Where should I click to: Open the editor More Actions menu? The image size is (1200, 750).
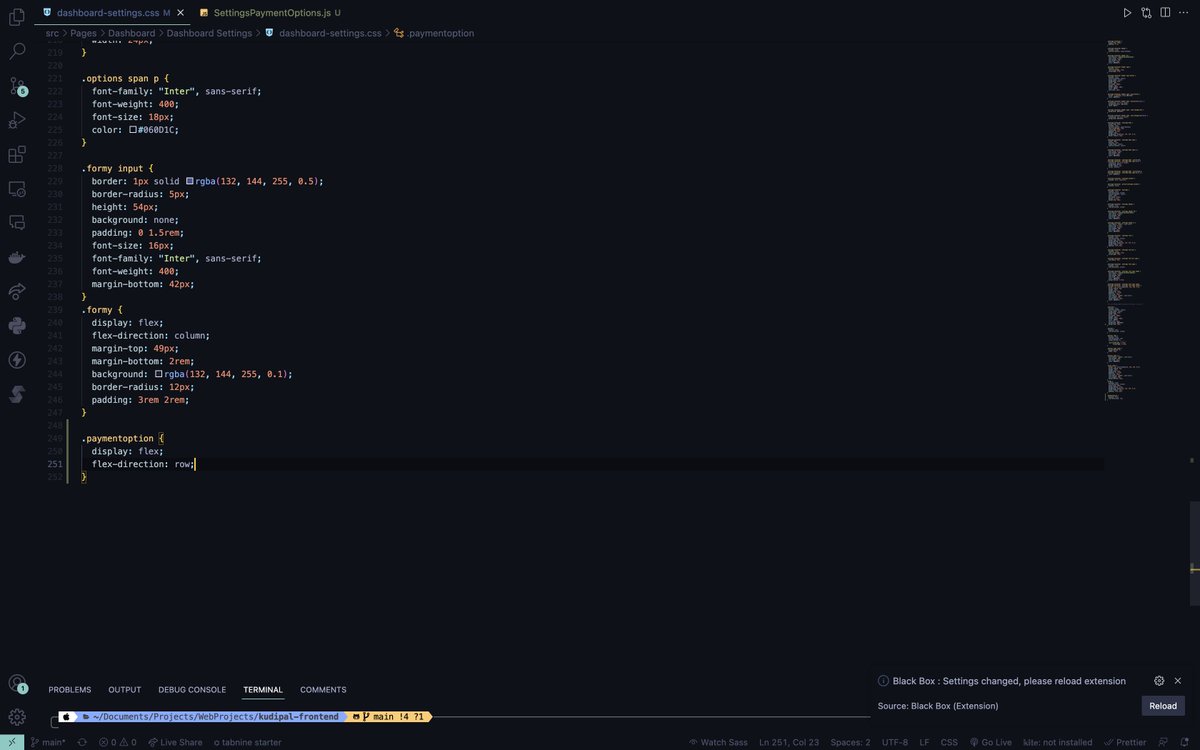click(1184, 13)
